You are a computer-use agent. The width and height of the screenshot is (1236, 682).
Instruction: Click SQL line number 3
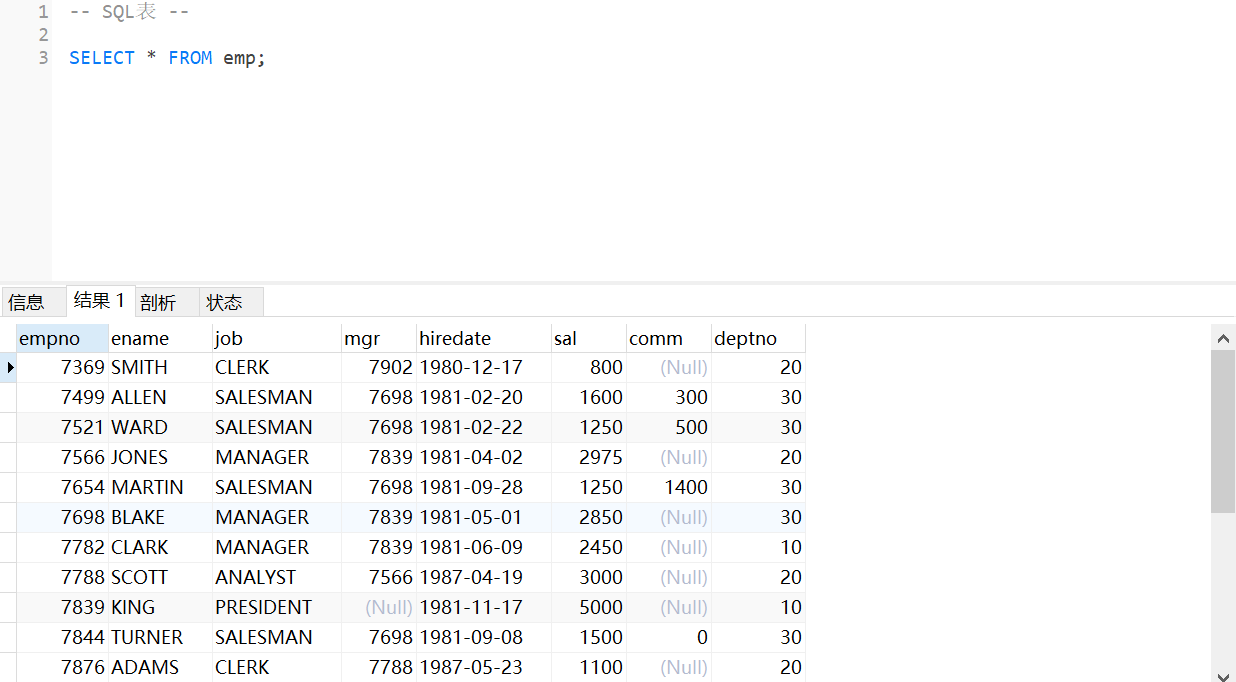coord(43,58)
